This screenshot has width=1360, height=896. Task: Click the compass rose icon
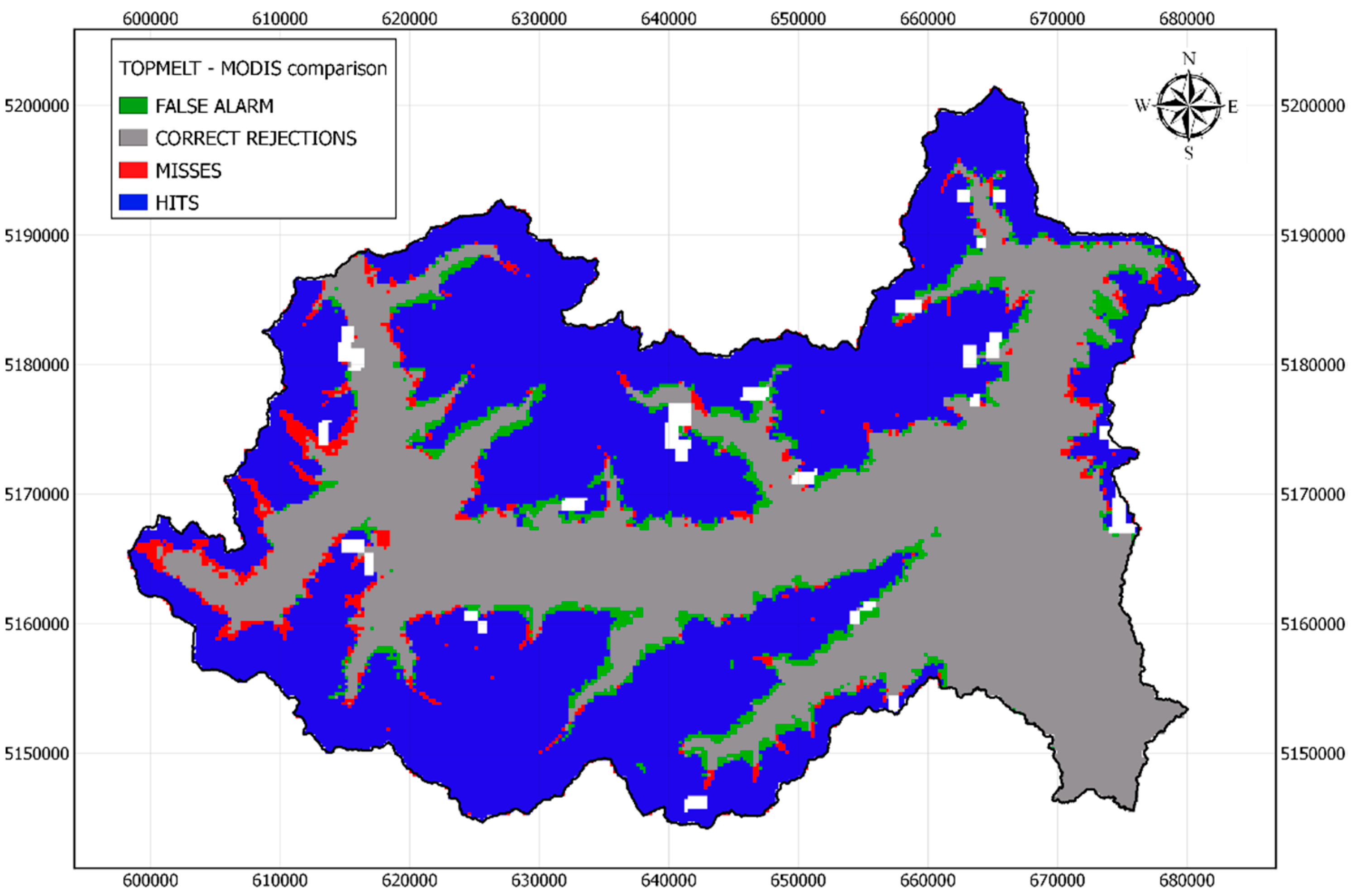pos(1188,106)
